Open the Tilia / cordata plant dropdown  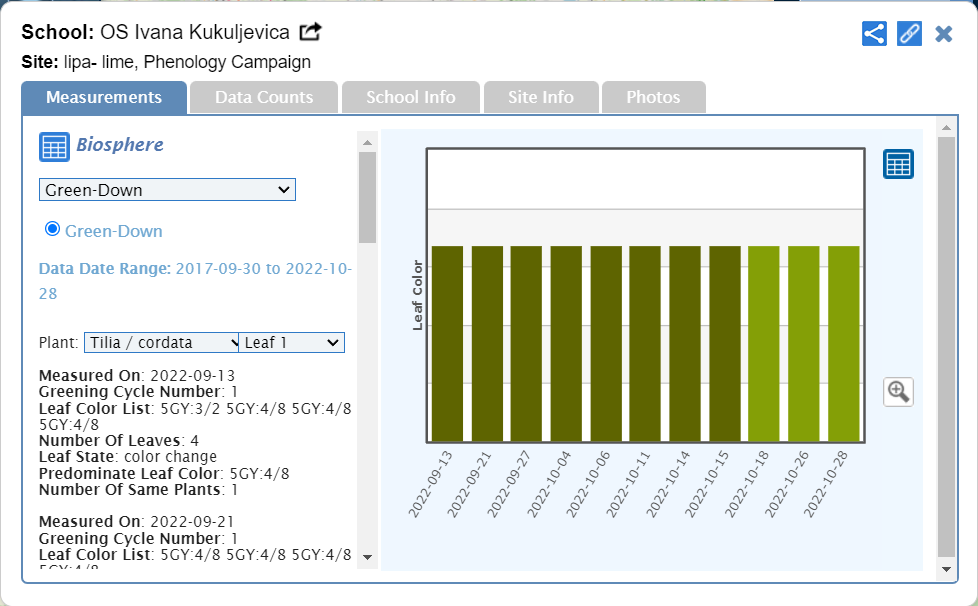point(161,342)
